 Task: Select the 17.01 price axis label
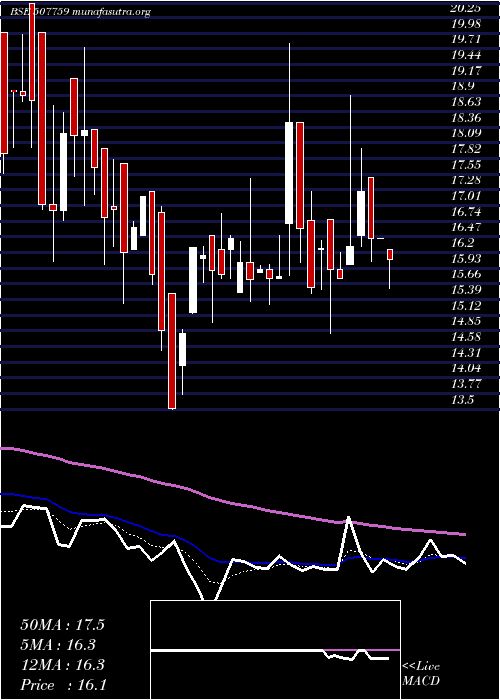(x=465, y=196)
